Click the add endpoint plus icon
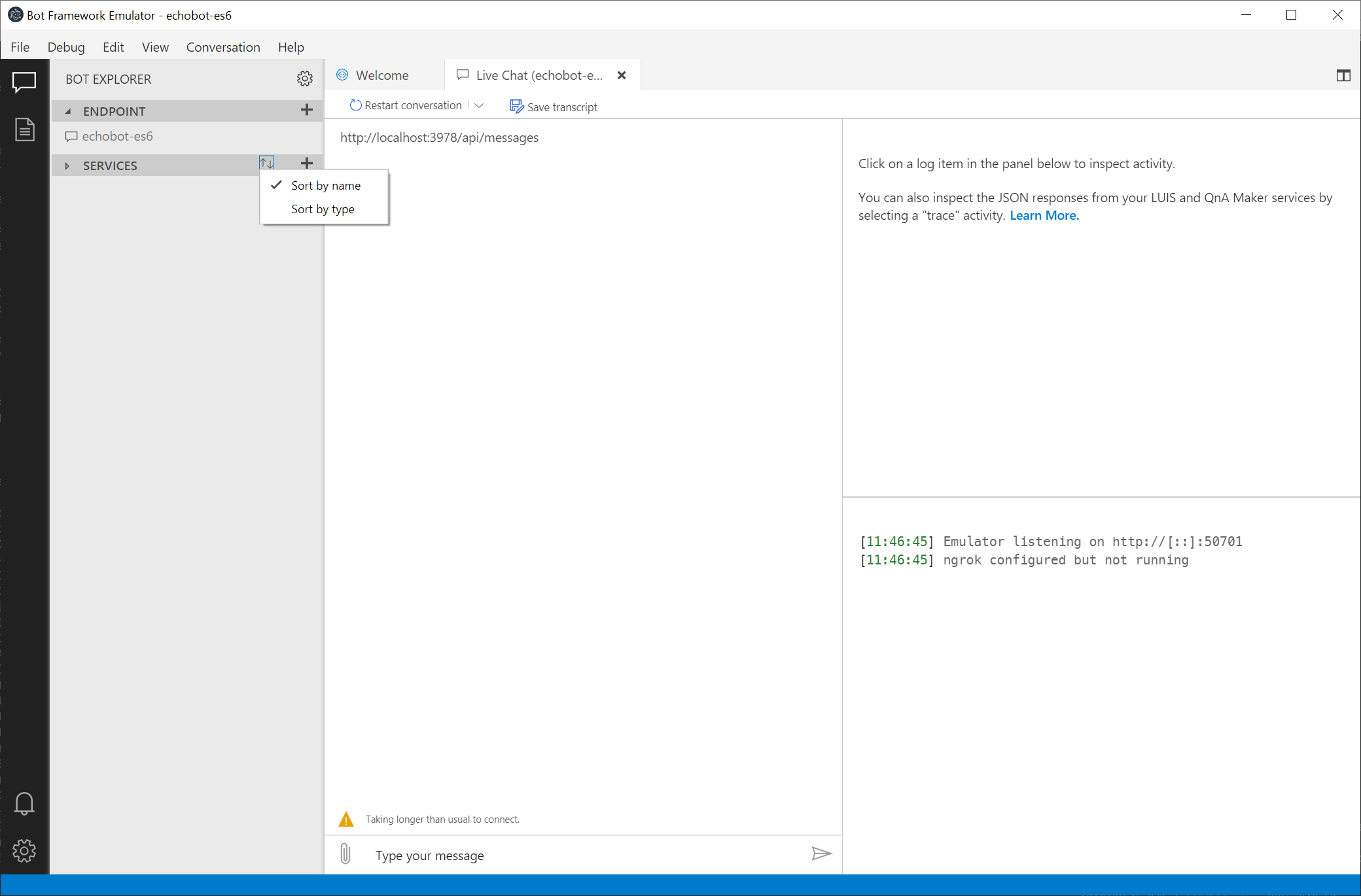The width and height of the screenshot is (1361, 896). pyautogui.click(x=307, y=110)
